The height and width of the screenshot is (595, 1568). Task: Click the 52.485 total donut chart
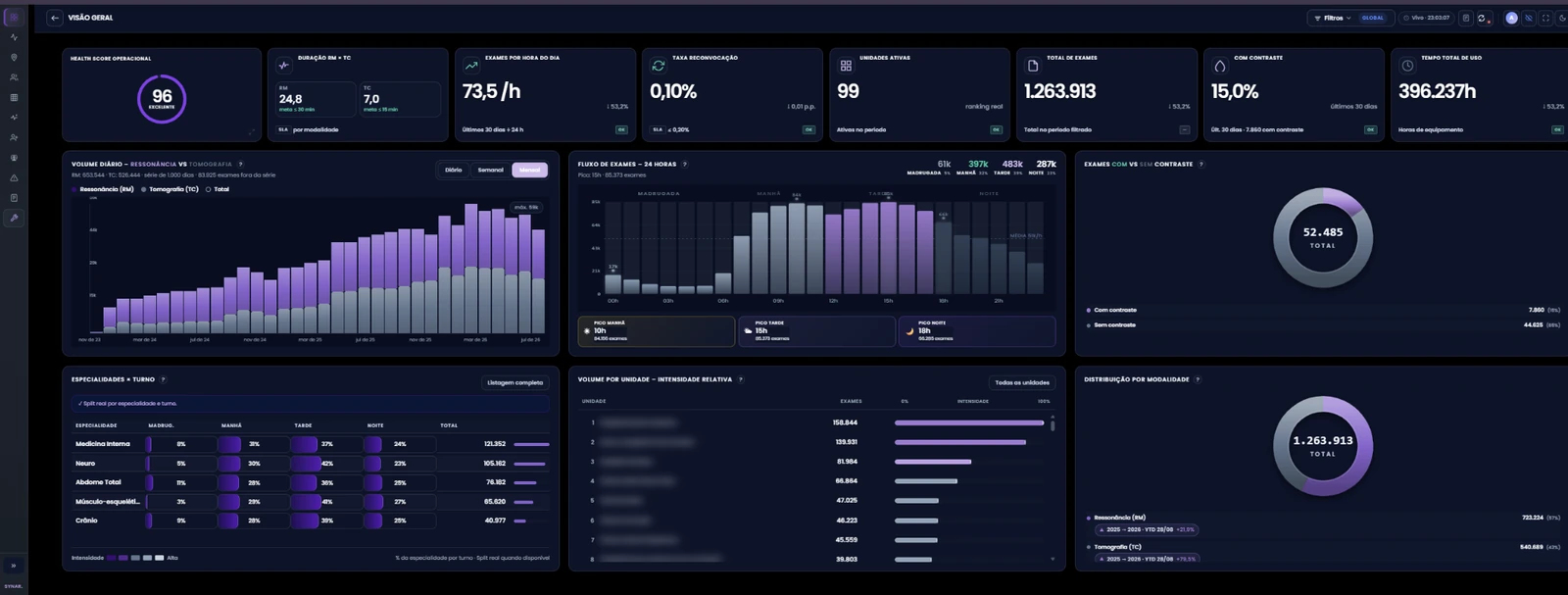click(x=1323, y=238)
